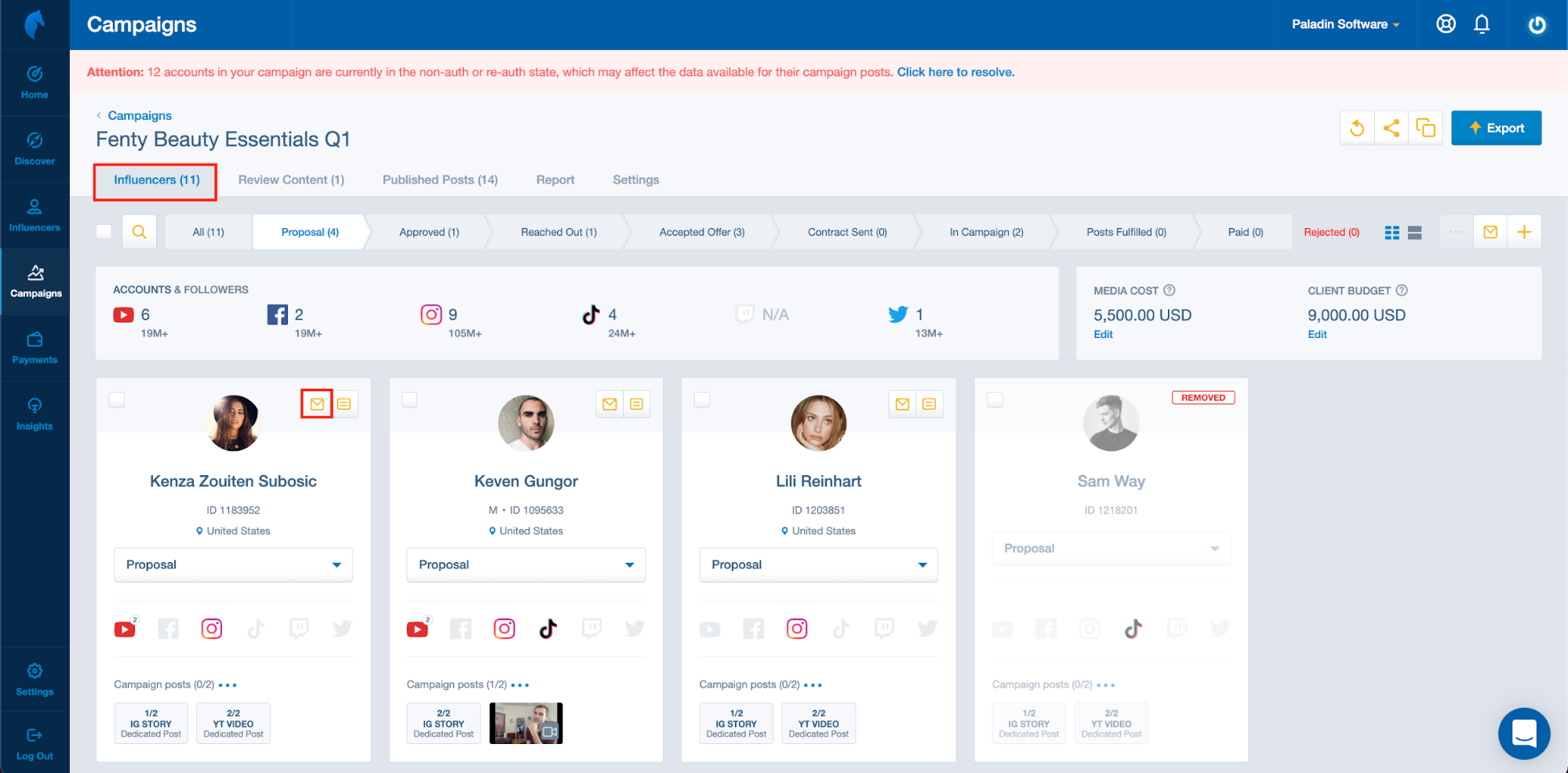Screen dimensions: 1568x773
Task: Open notes for Kenza Zouiten Subosic
Action: [x=344, y=404]
